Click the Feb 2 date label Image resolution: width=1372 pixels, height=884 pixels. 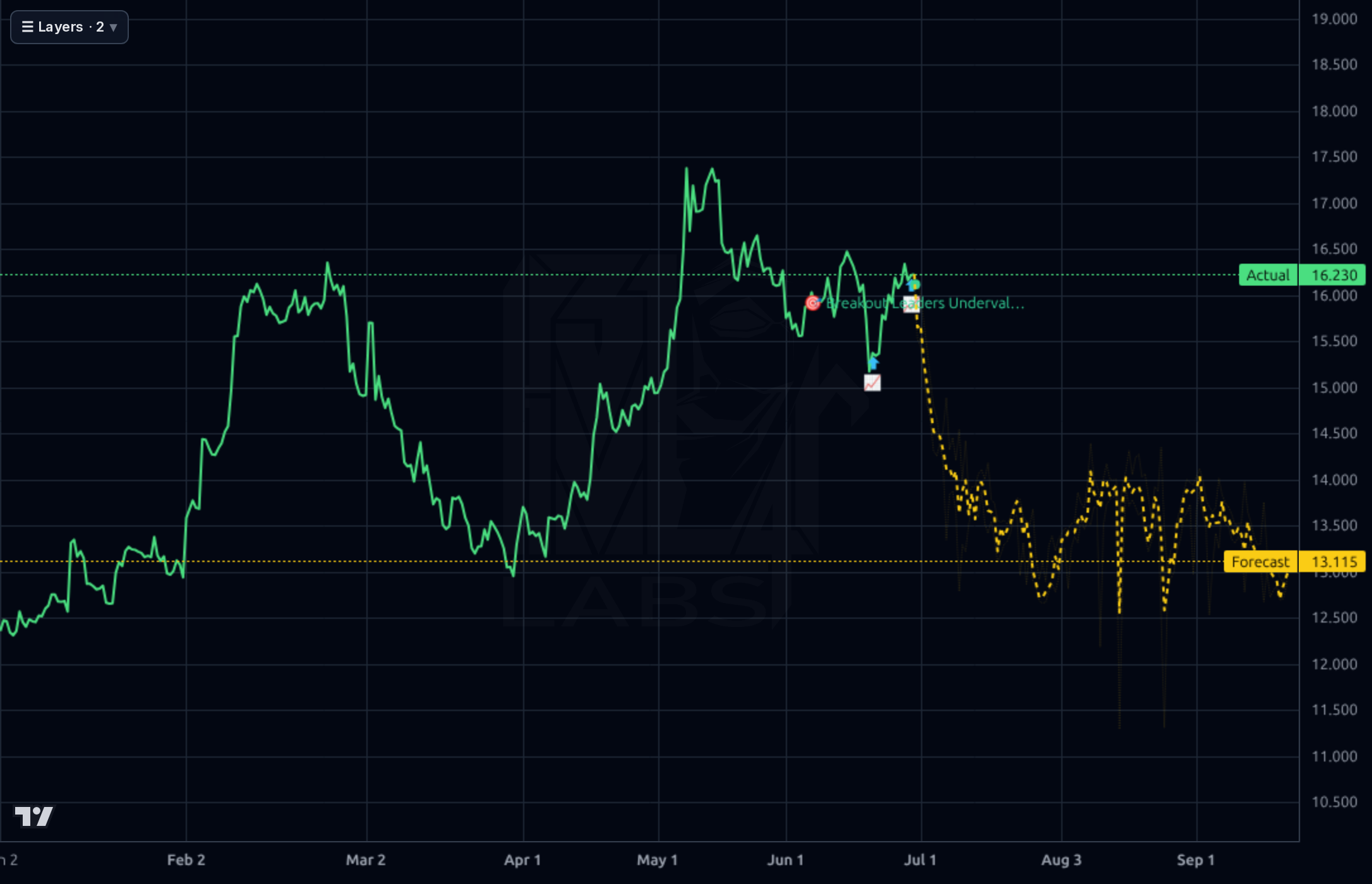(186, 860)
